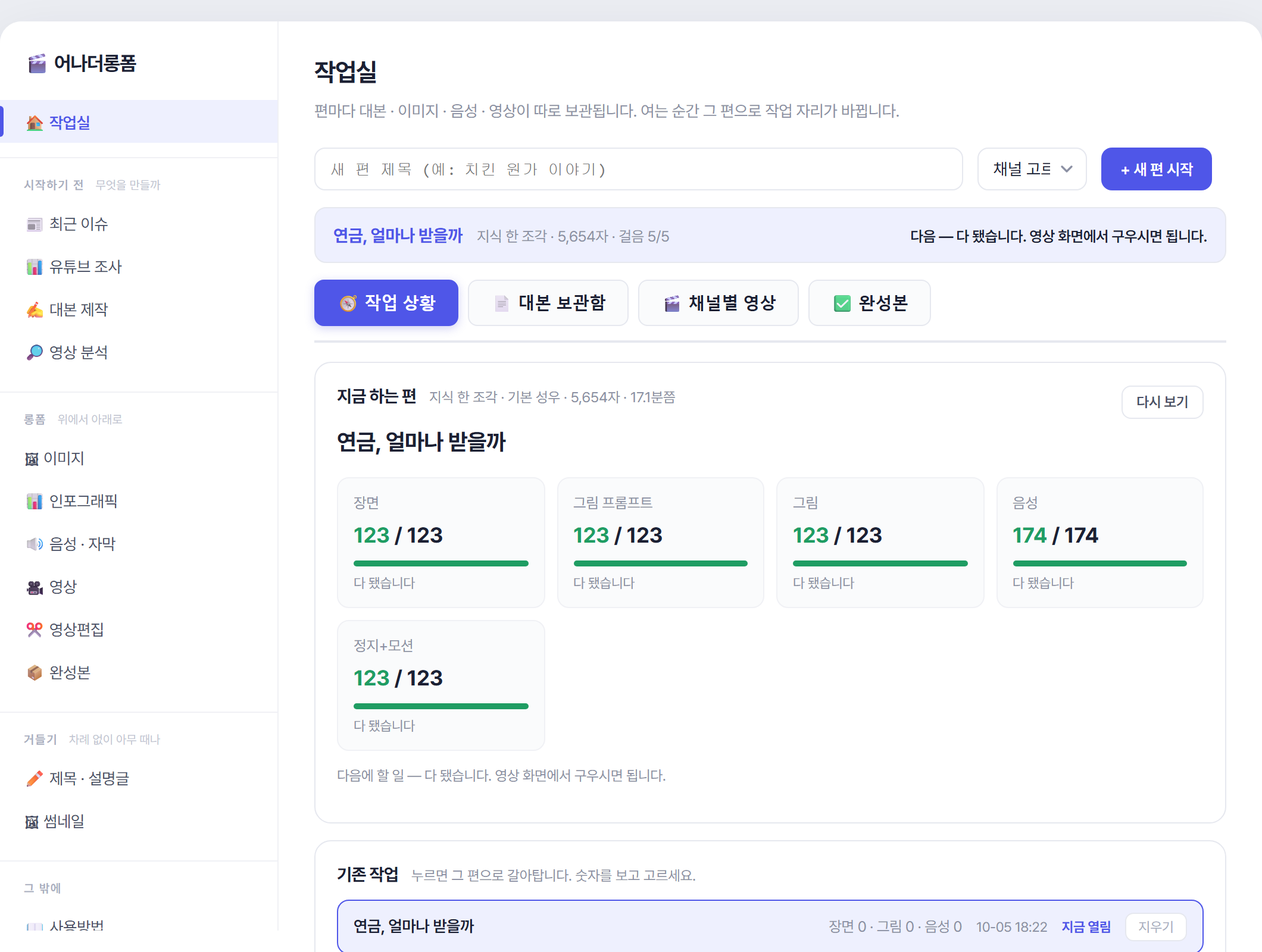Open 작업실 in the sidebar
The width and height of the screenshot is (1262, 952).
click(139, 122)
